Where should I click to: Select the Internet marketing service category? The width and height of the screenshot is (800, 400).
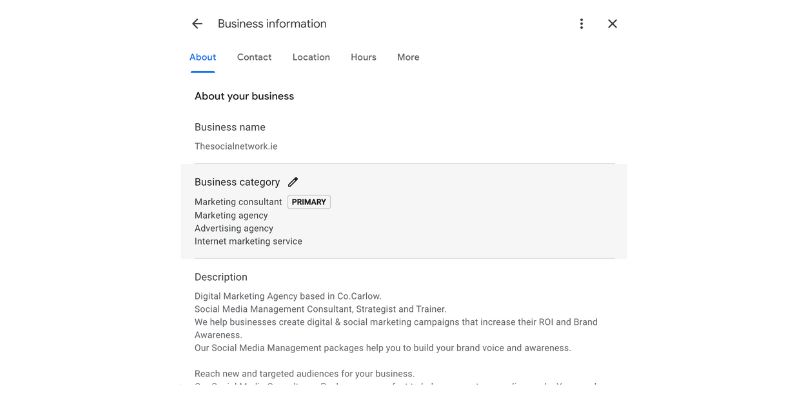(248, 241)
